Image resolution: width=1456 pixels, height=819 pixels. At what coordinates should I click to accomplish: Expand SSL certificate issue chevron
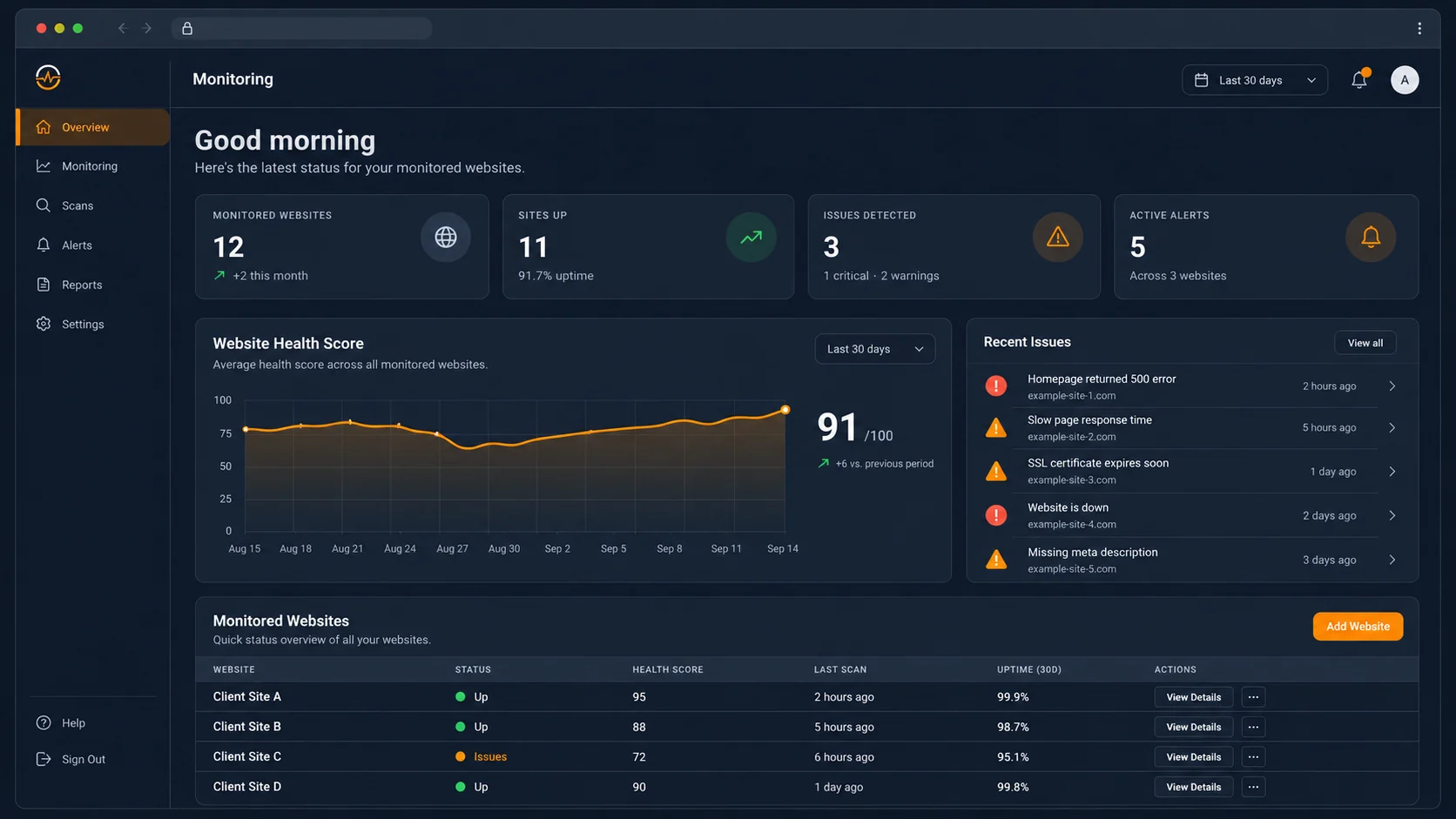(x=1392, y=471)
